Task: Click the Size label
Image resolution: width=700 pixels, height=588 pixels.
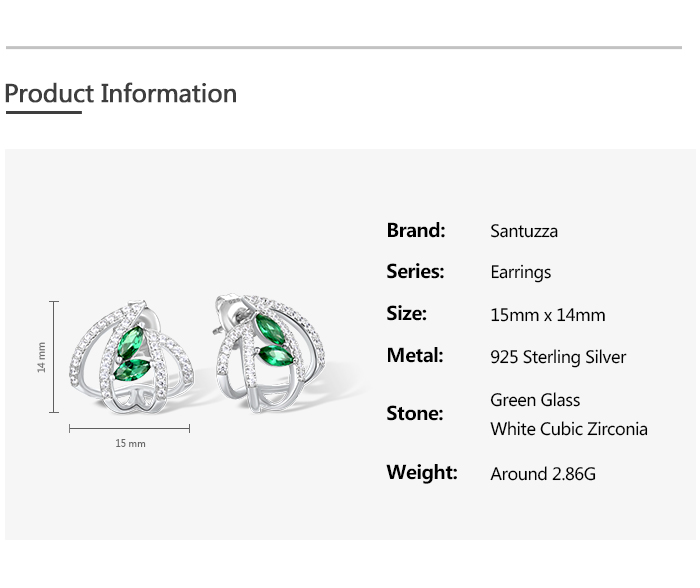Action: pos(406,313)
